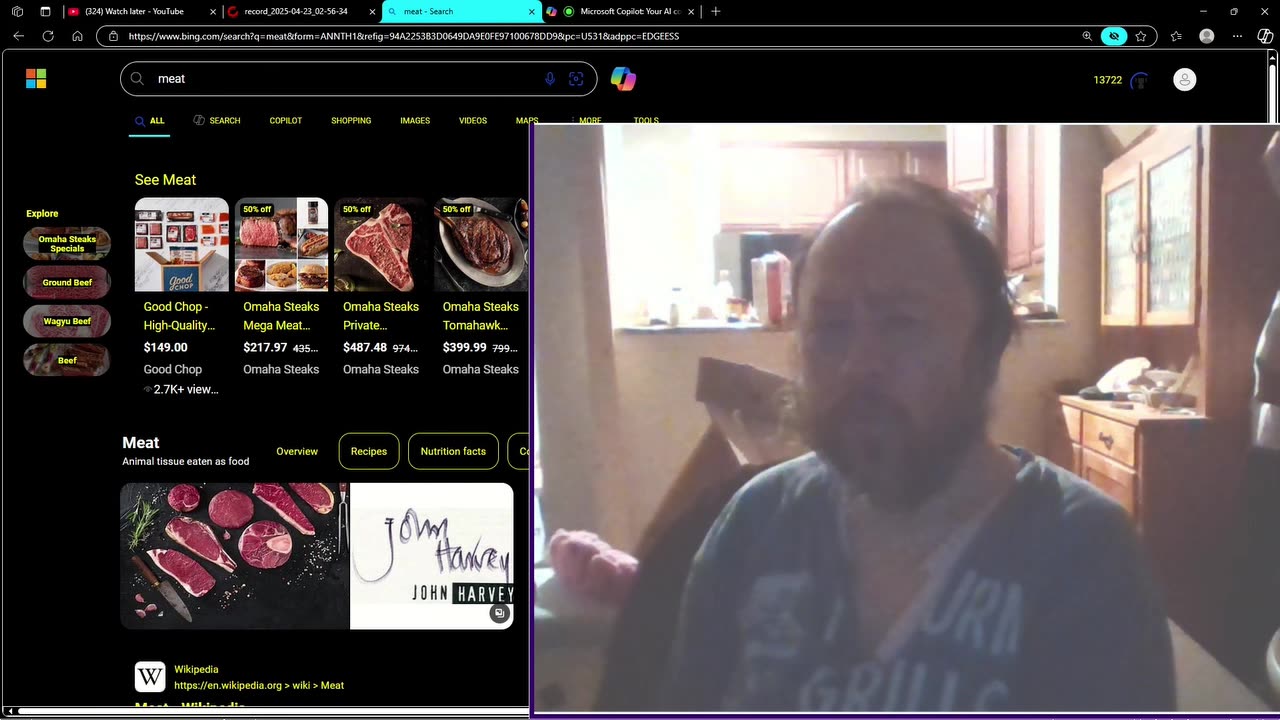Screen dimensions: 1280x720
Task: Open Omaha Steaks Mega Meat link
Action: point(281,316)
